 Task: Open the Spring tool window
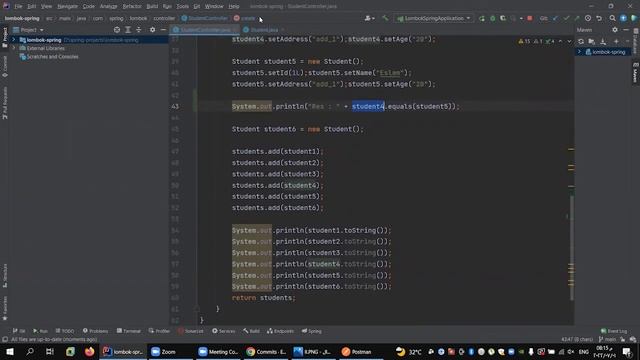311,331
